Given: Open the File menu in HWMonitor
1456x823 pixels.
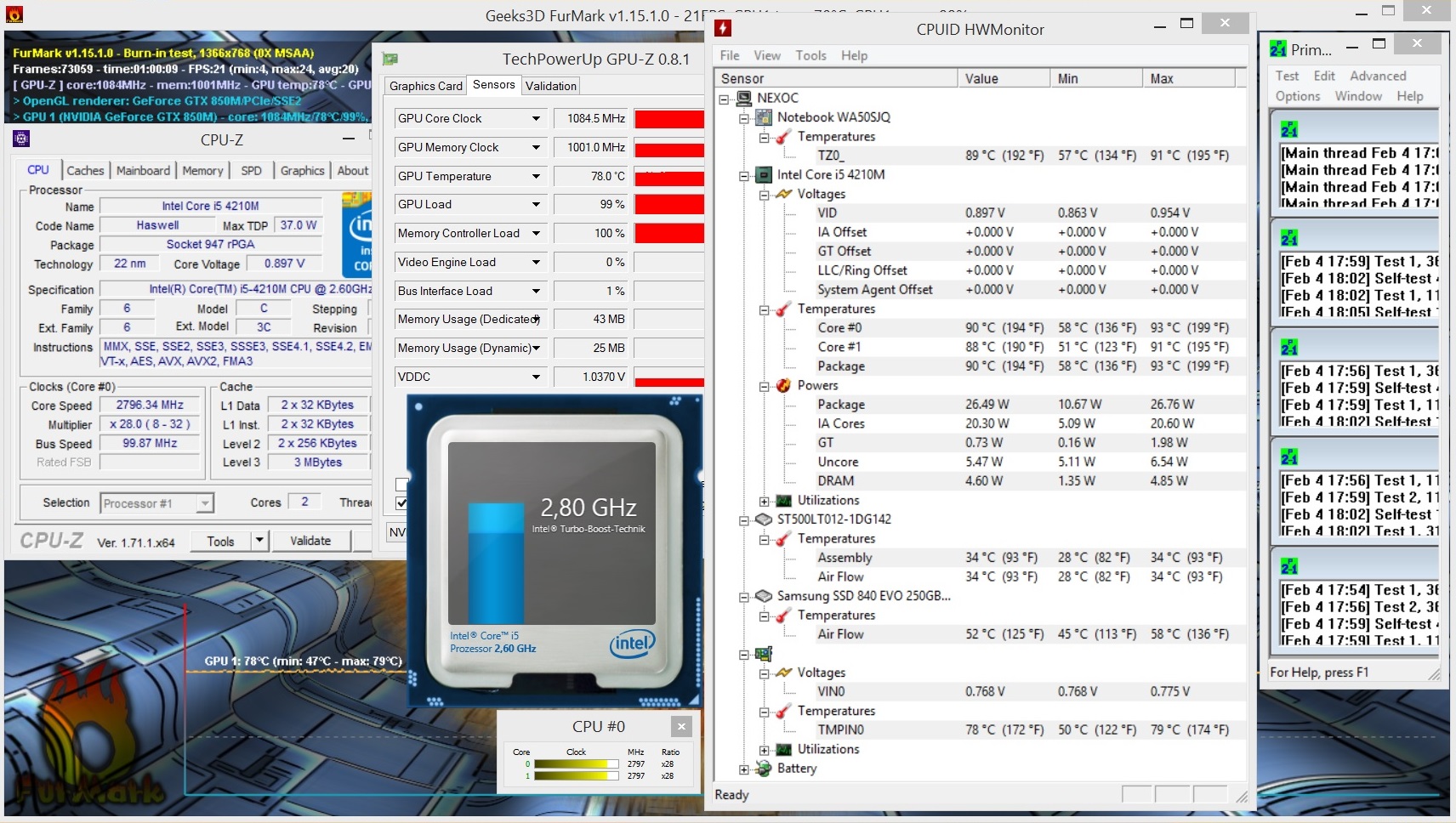Looking at the screenshot, I should click(x=730, y=55).
